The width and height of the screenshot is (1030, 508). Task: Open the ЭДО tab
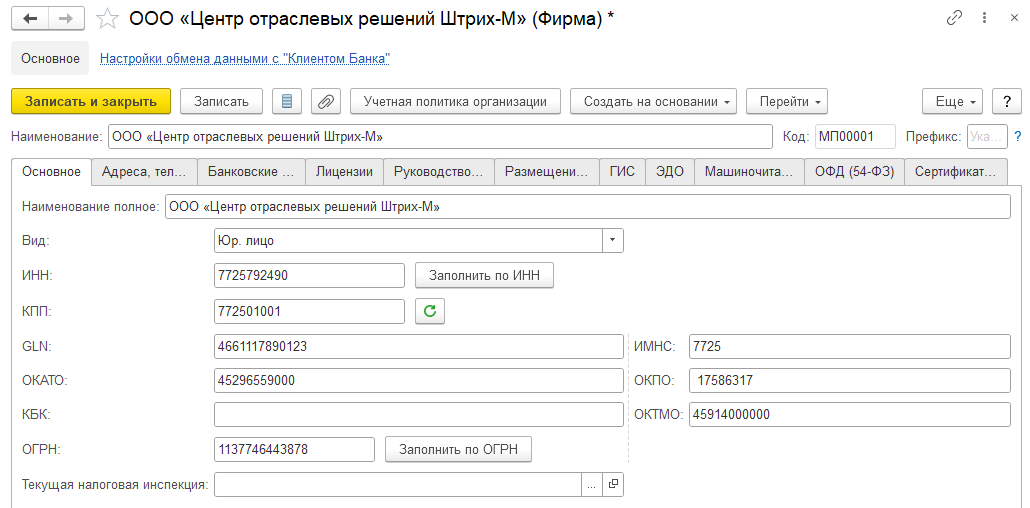[669, 171]
